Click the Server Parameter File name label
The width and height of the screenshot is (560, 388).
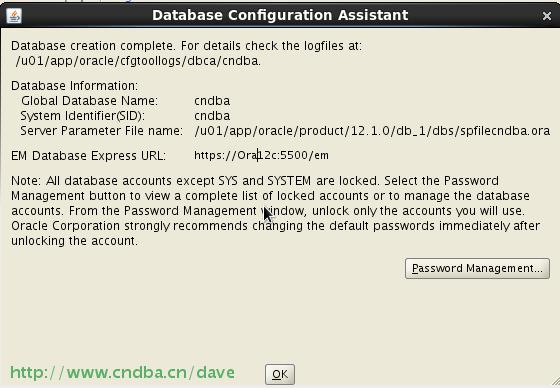point(101,131)
